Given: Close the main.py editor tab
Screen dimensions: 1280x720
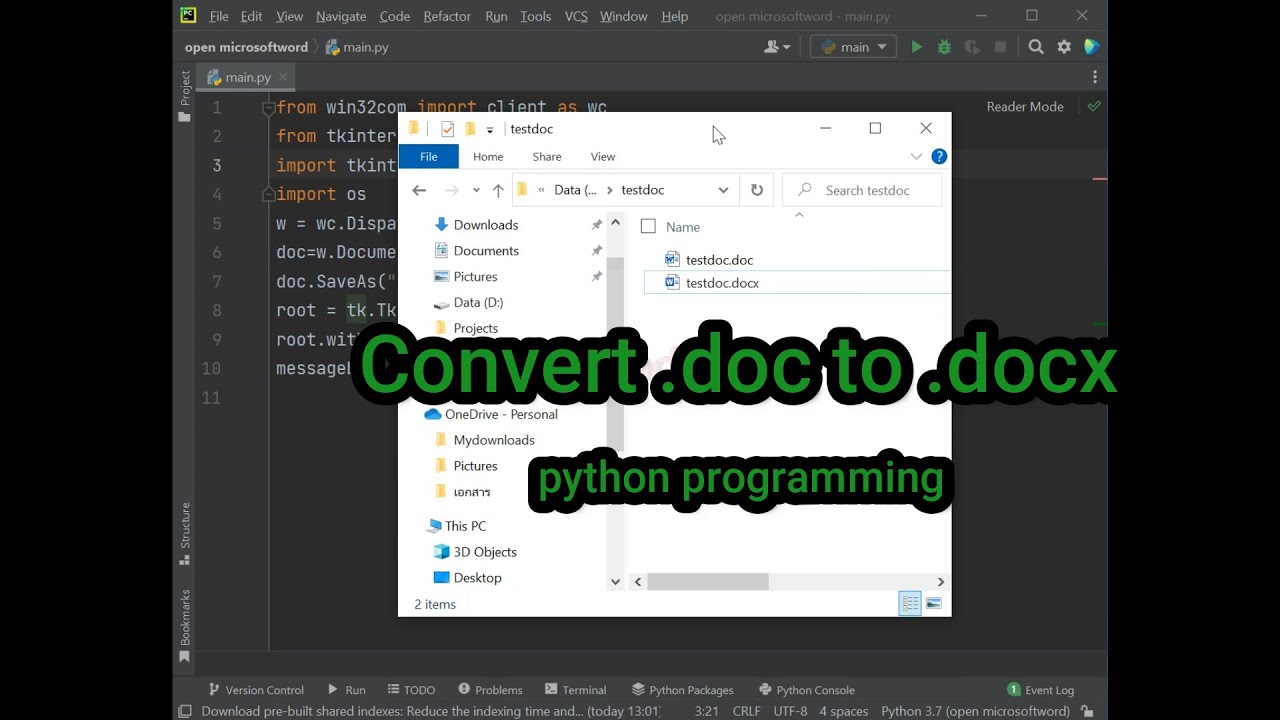Looking at the screenshot, I should [x=283, y=77].
